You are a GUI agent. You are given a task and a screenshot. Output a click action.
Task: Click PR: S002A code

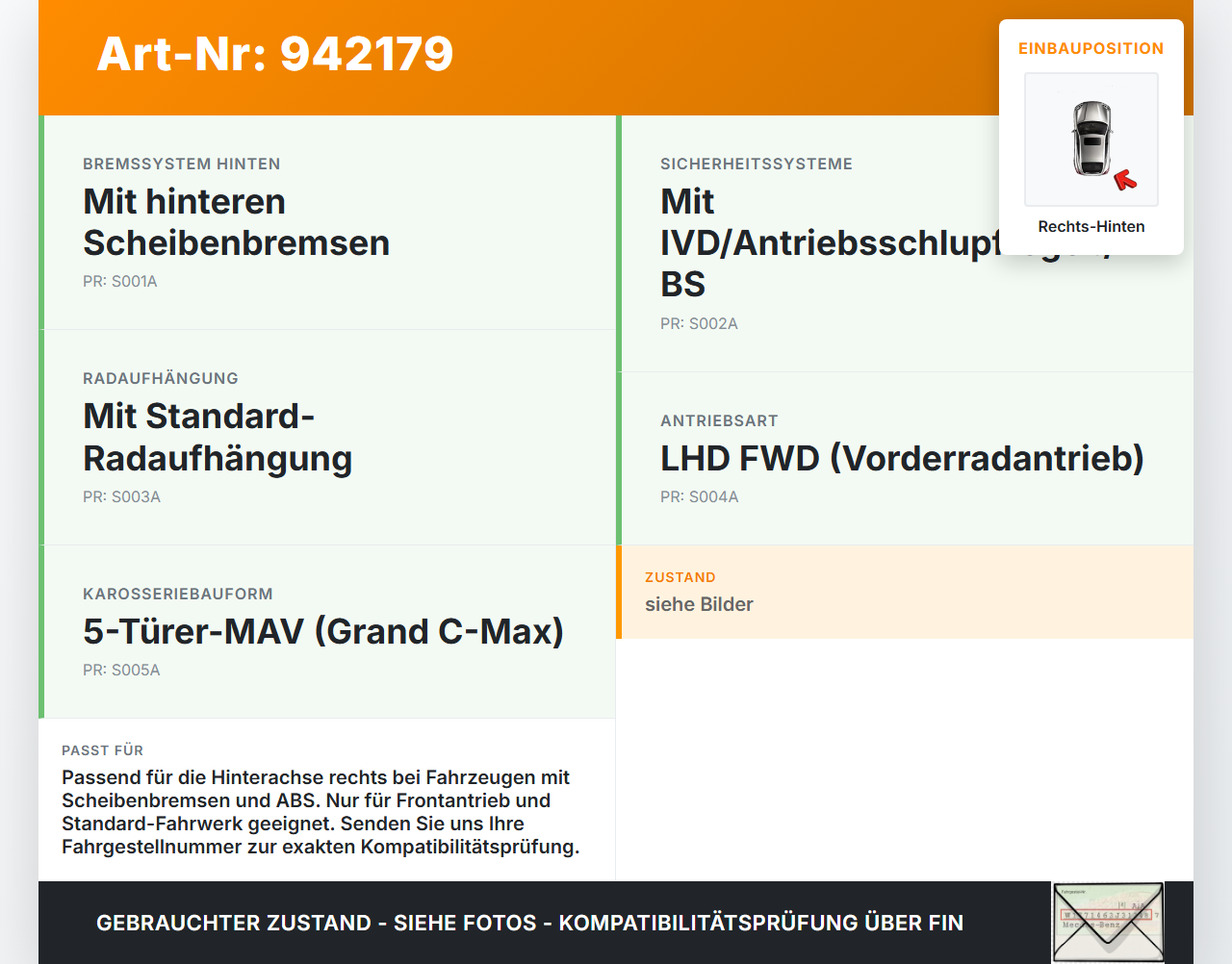coord(699,324)
